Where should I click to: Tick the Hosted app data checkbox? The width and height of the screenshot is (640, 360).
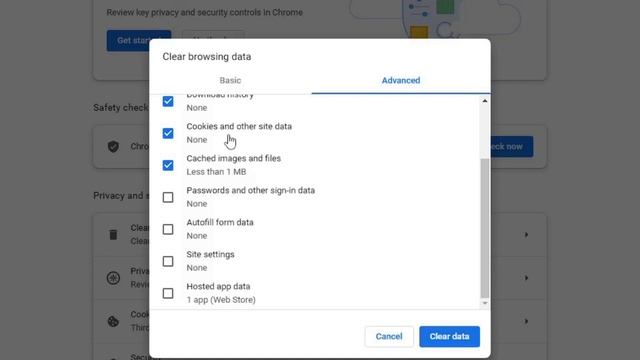click(168, 293)
